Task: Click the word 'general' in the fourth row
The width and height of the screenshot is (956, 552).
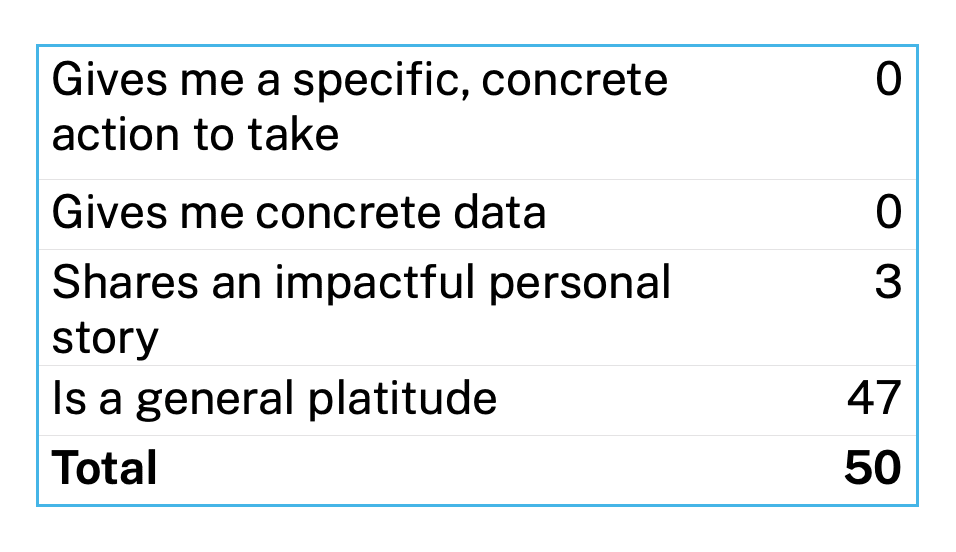Action: click(215, 401)
